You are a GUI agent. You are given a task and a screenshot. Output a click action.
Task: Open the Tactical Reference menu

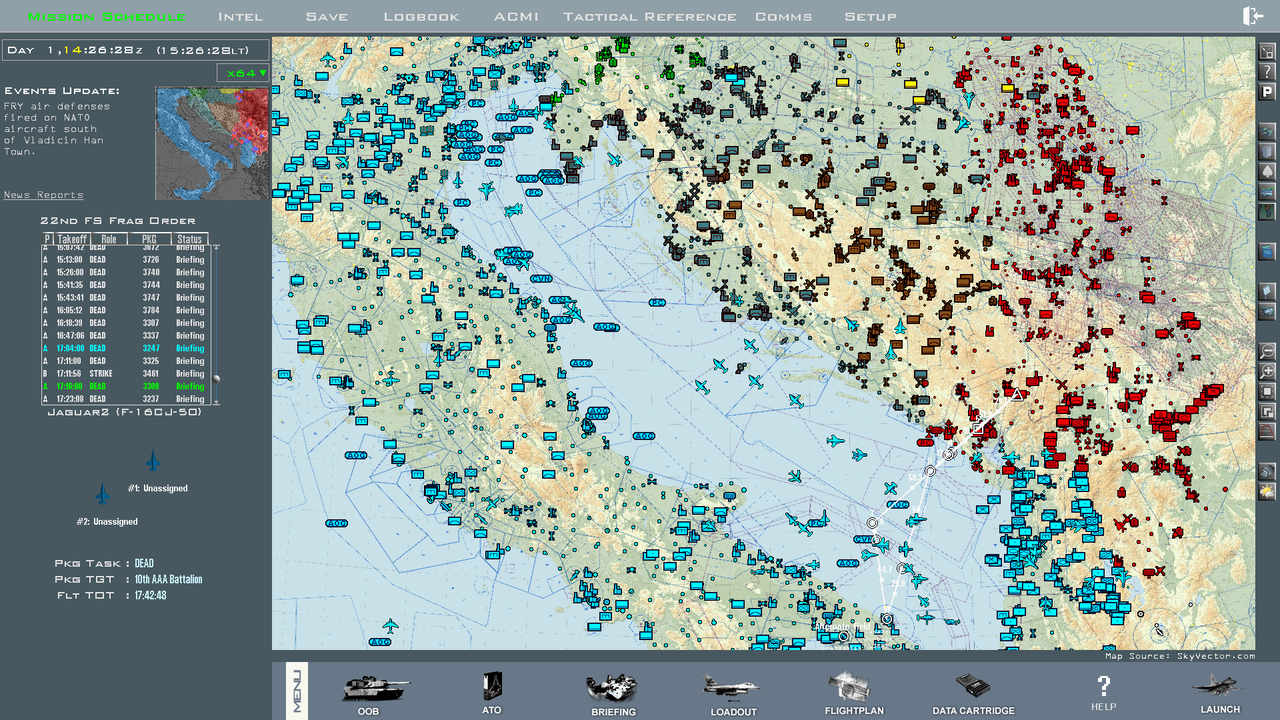pyautogui.click(x=650, y=17)
